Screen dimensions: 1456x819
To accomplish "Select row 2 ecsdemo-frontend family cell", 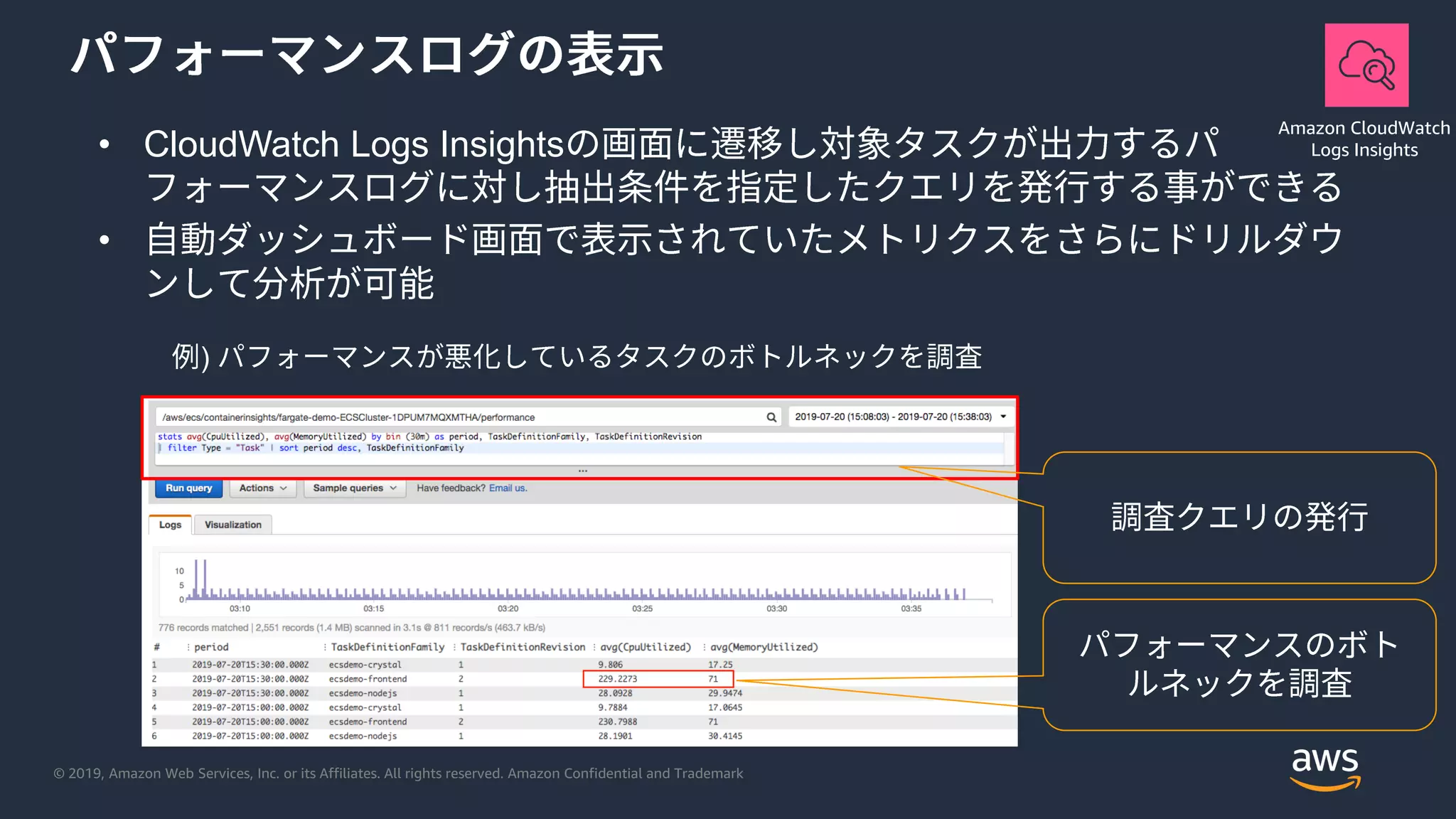I will click(368, 679).
